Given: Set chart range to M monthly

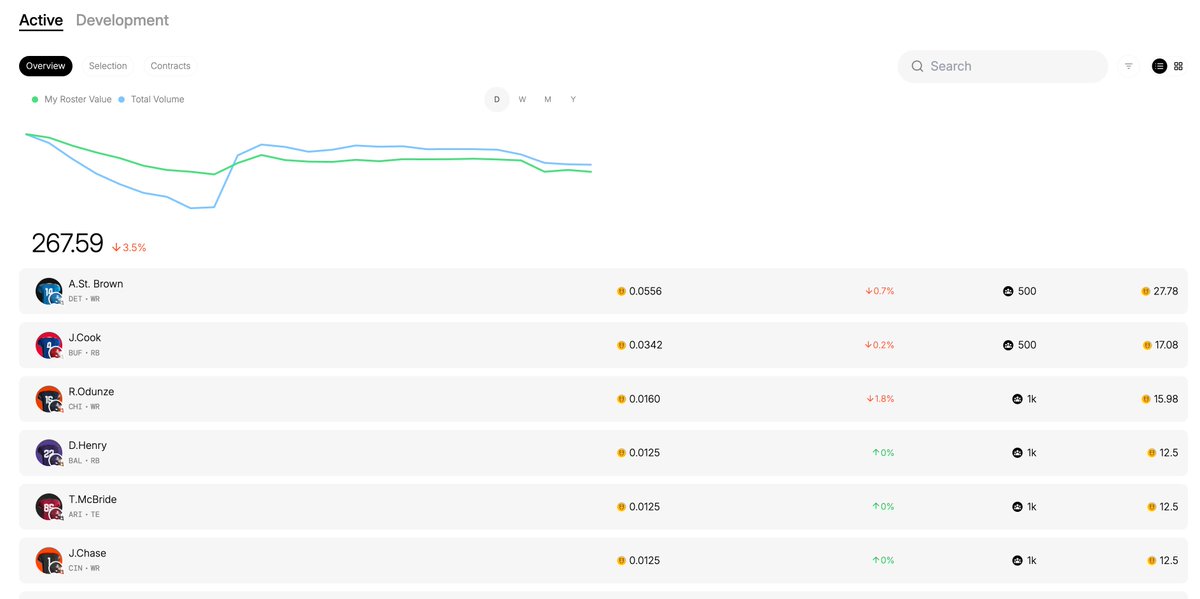Looking at the screenshot, I should 548,100.
